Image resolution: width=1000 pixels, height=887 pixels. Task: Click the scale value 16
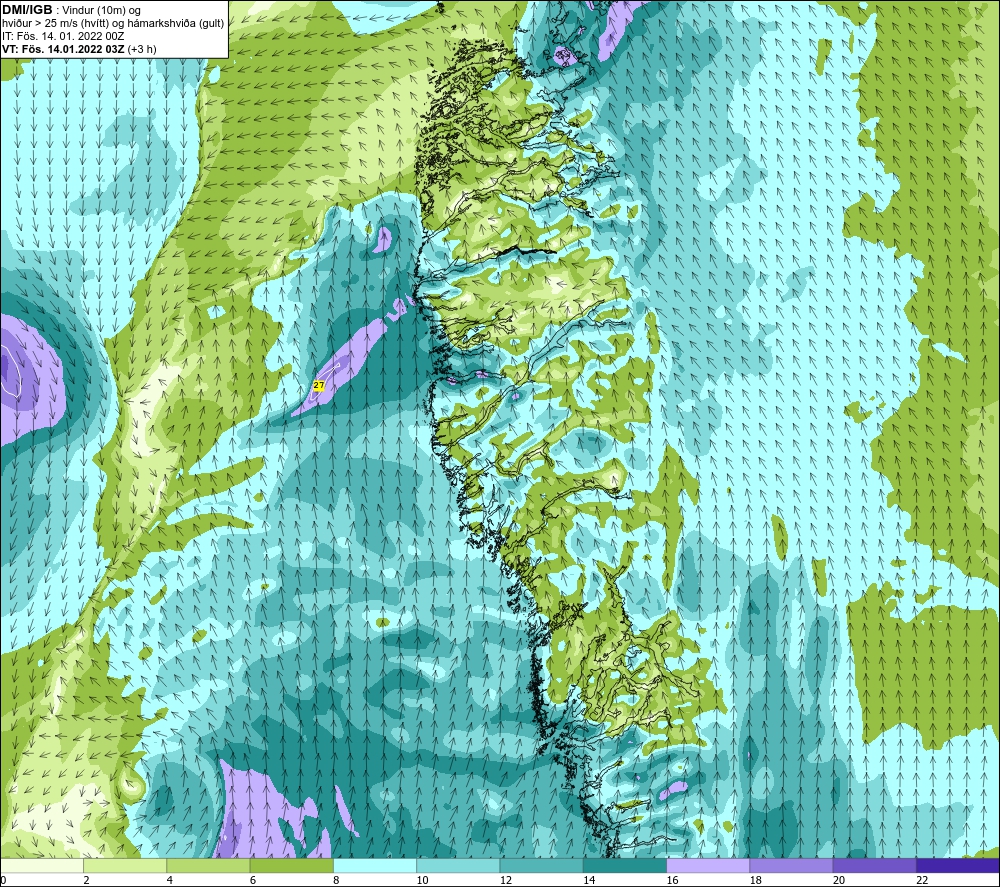pos(672,880)
